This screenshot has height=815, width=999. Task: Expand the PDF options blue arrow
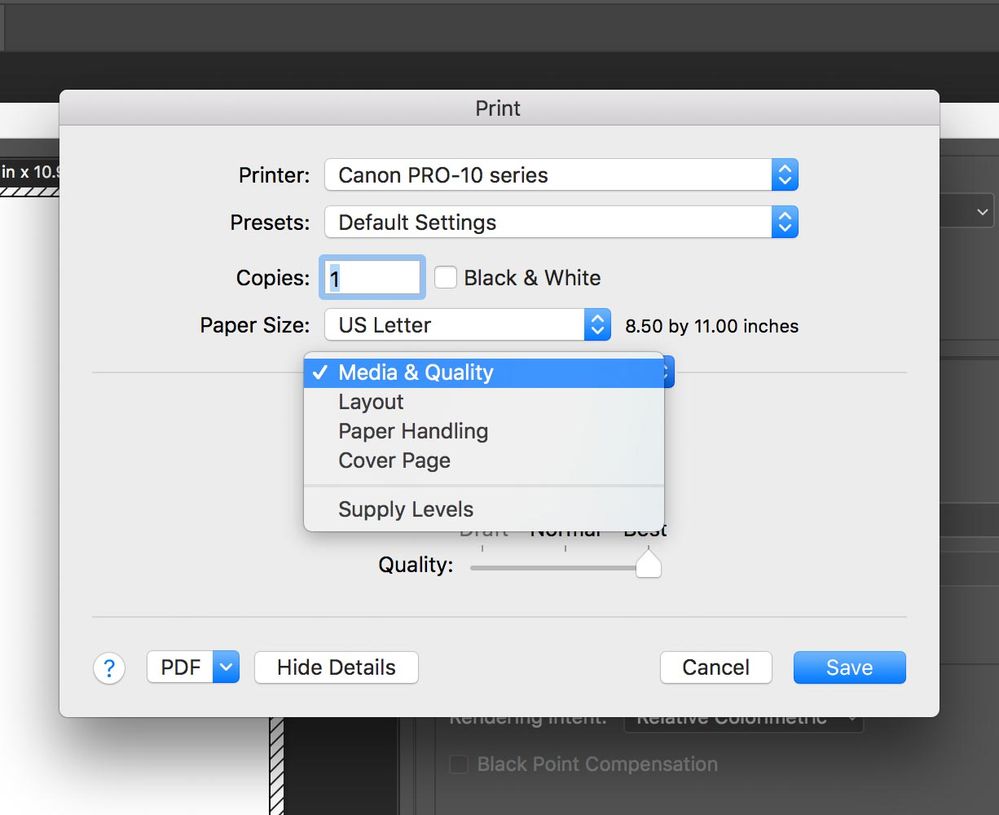click(227, 667)
